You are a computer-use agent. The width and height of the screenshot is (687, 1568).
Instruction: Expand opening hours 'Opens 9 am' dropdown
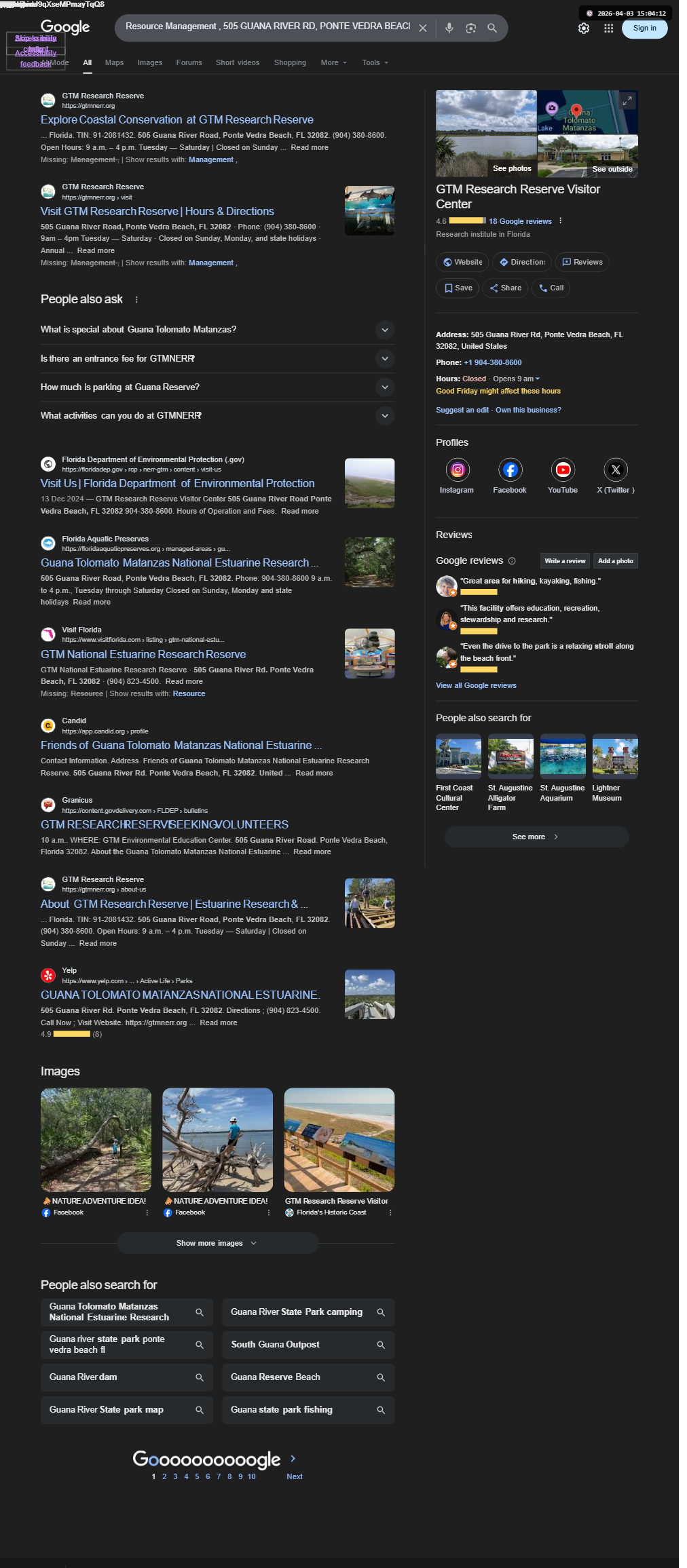pyautogui.click(x=517, y=379)
